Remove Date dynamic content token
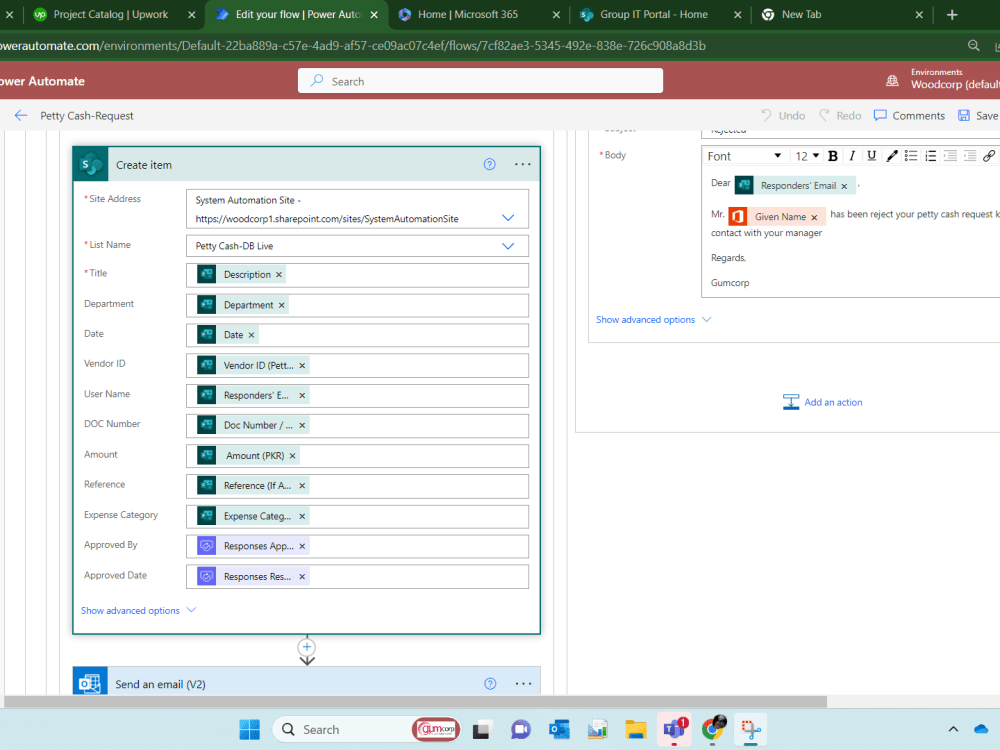 251,335
